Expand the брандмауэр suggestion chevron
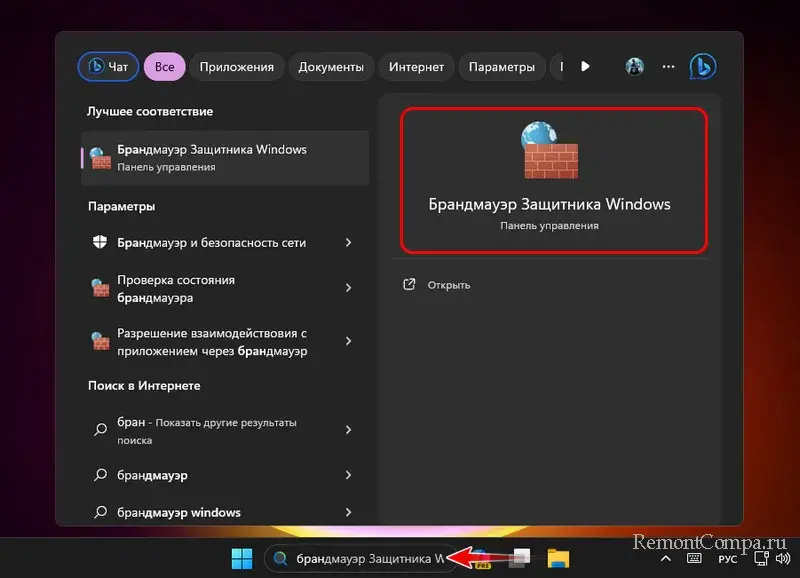The image size is (800, 578). click(348, 475)
